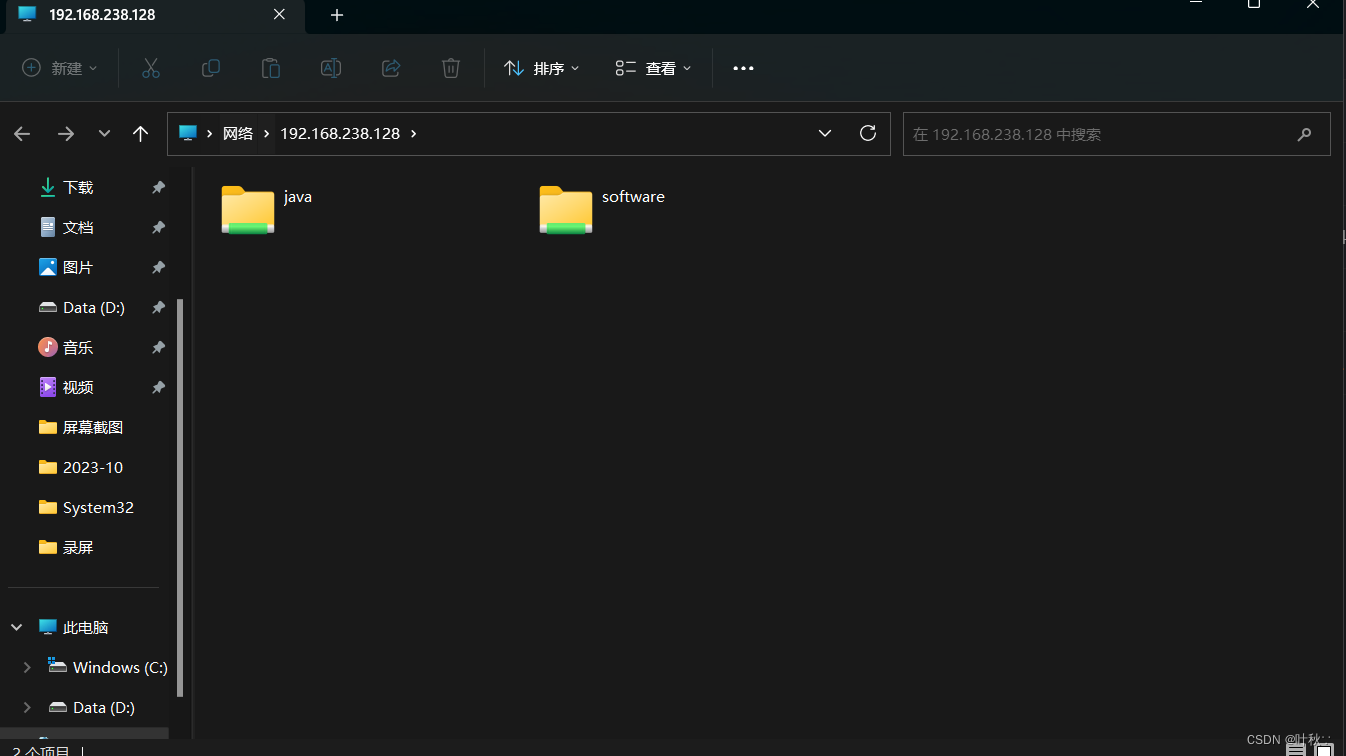Open the three-dots See more menu
1346x756 pixels.
[743, 68]
